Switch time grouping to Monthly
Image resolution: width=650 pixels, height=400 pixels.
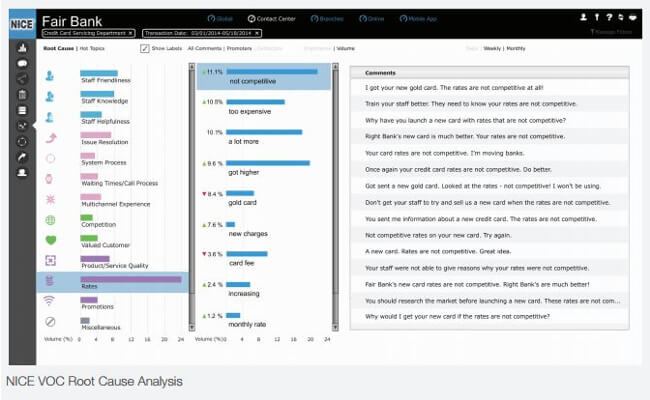pos(516,48)
